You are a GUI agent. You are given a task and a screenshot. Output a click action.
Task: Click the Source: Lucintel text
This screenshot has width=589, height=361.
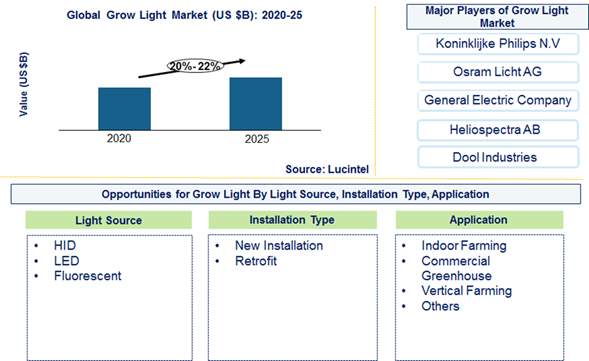tap(327, 169)
